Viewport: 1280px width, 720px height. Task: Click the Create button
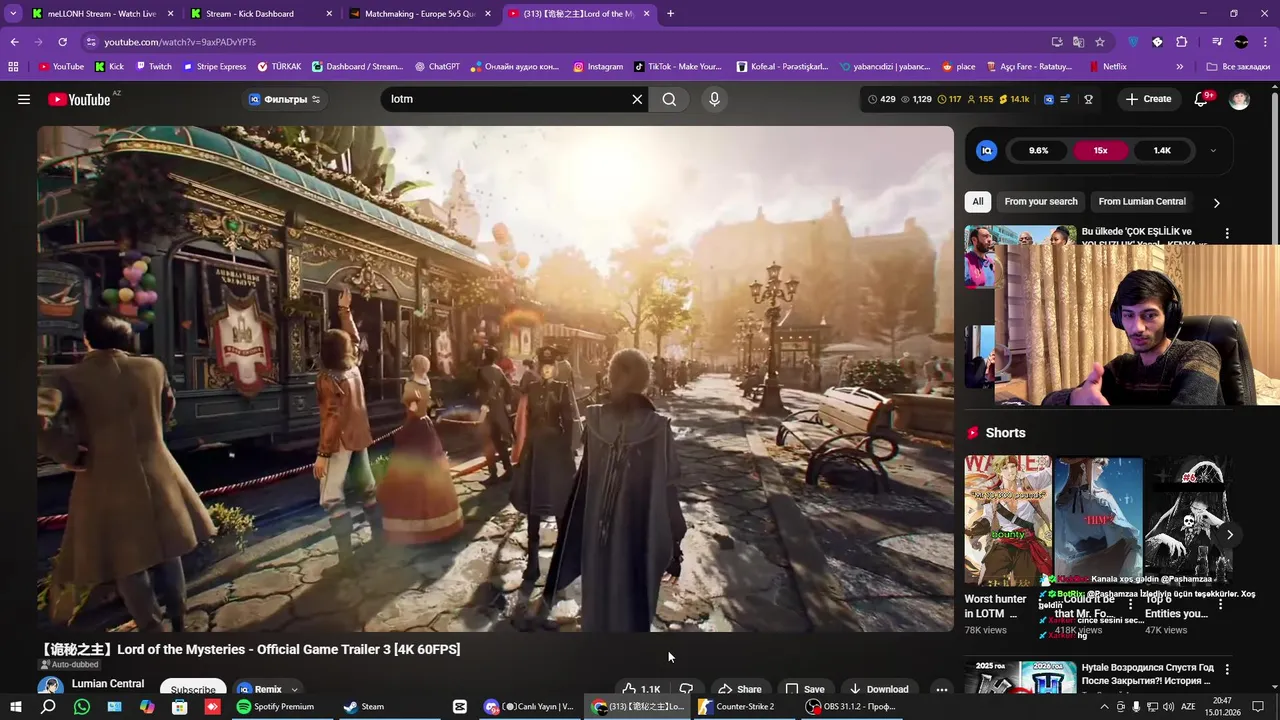(x=1148, y=99)
